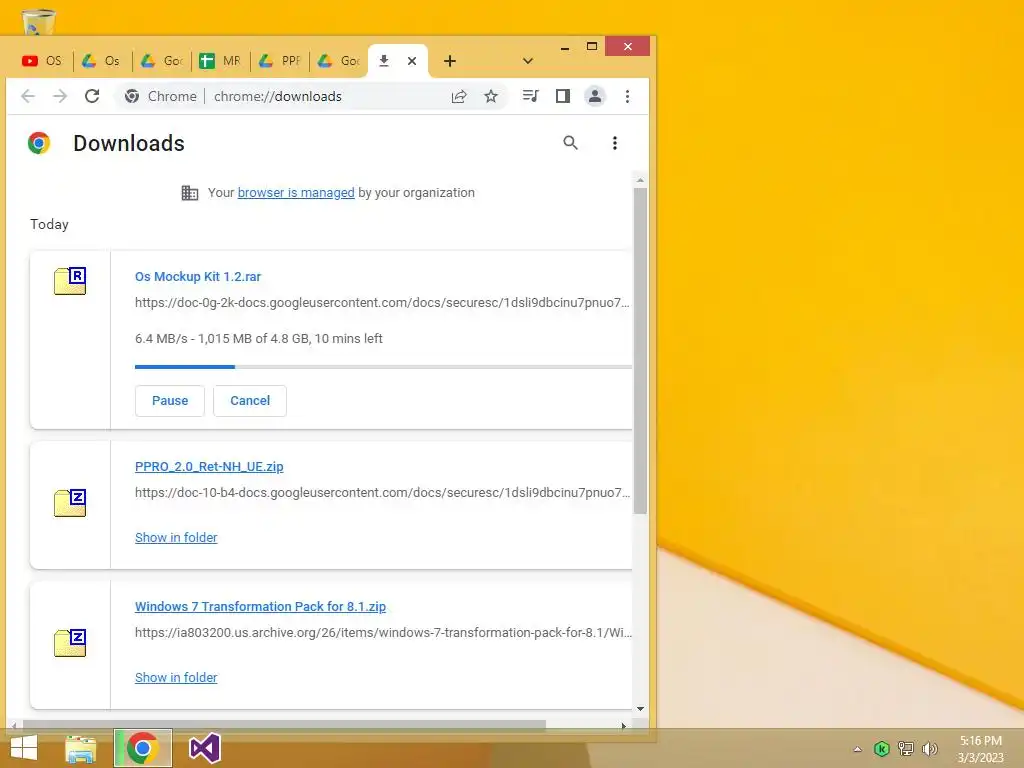Switch to the YouTube OS tab
1024x768 pixels.
pyautogui.click(x=42, y=61)
